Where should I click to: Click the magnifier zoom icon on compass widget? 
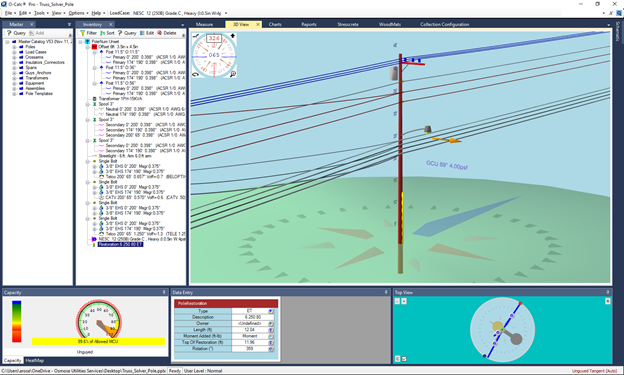pyautogui.click(x=233, y=74)
